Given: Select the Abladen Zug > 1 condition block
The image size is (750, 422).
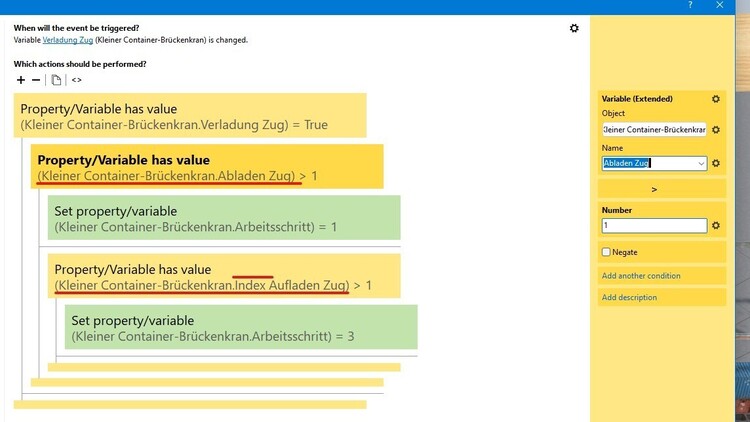Looking at the screenshot, I should [x=207, y=167].
